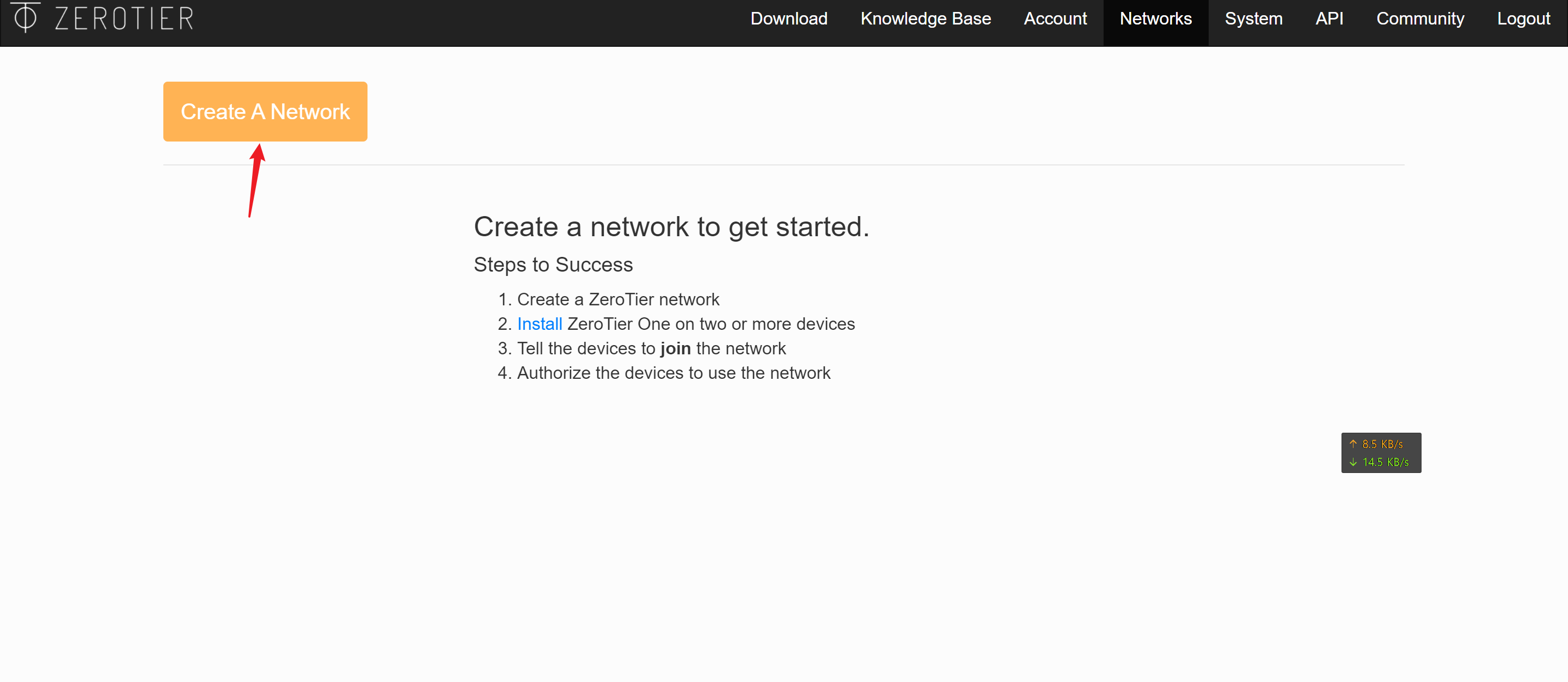Screen dimensions: 1568x682
Task: Go to the Account page
Action: (x=1055, y=19)
